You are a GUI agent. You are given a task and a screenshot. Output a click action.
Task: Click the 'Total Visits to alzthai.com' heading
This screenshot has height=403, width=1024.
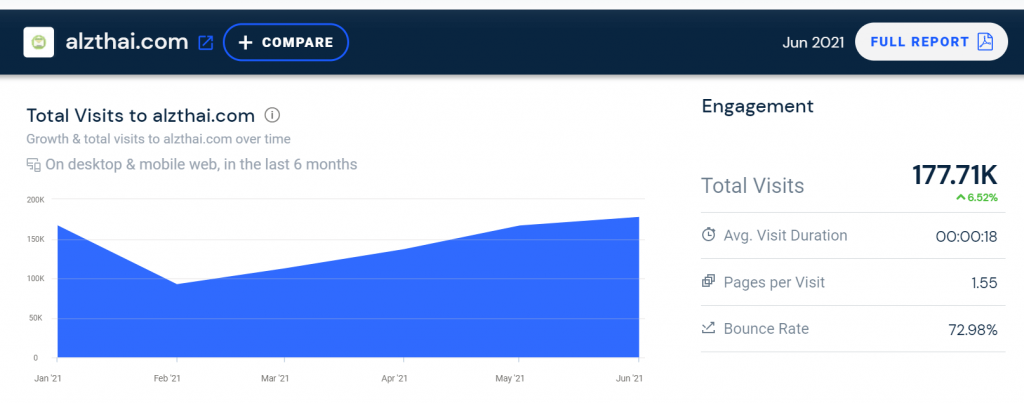[x=140, y=116]
